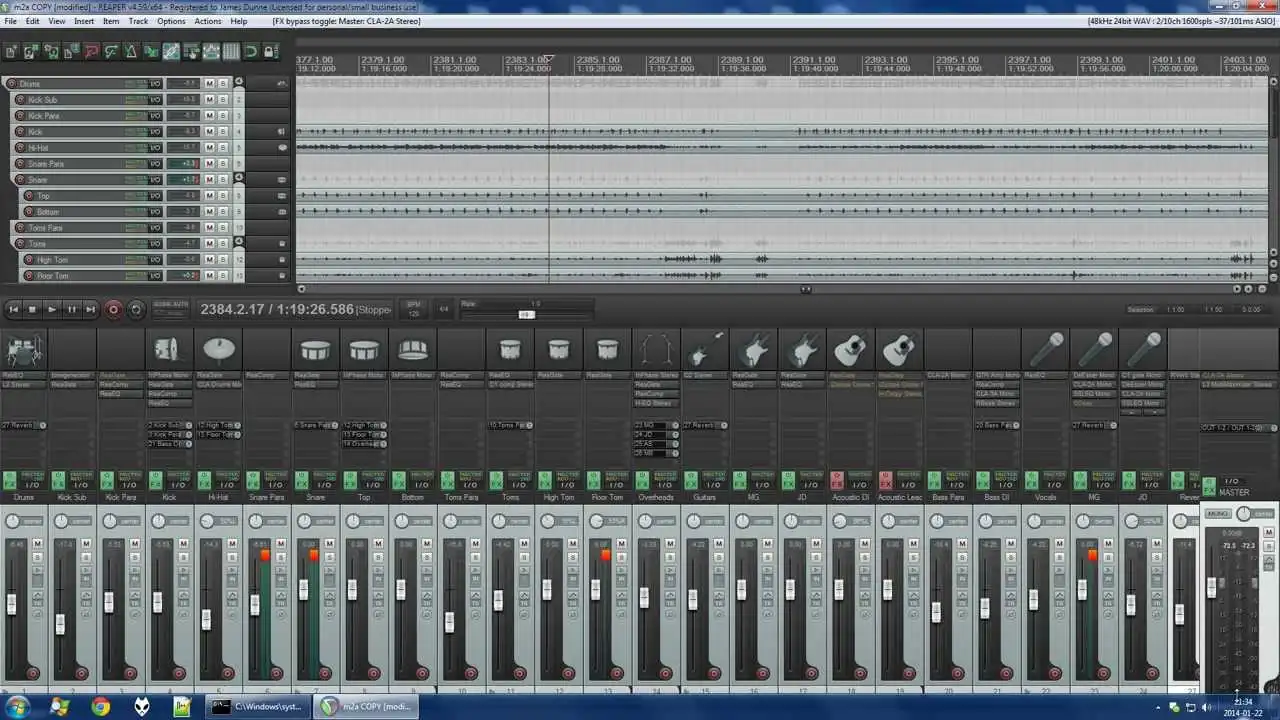Image resolution: width=1280 pixels, height=720 pixels.
Task: Toggle the red FX button on Acoustic DI
Action: [x=837, y=481]
